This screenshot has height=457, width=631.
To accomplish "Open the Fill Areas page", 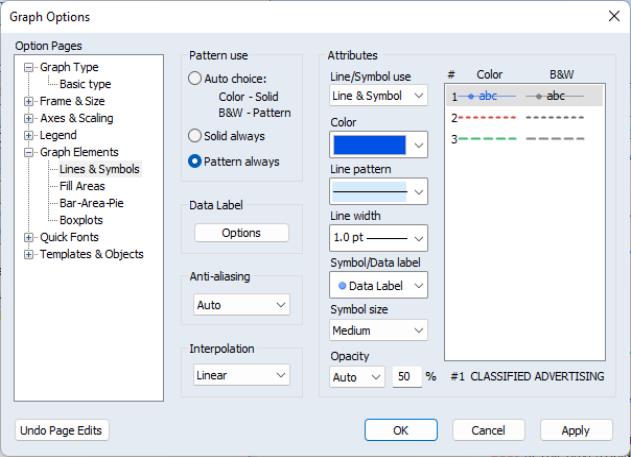I will 82,186.
